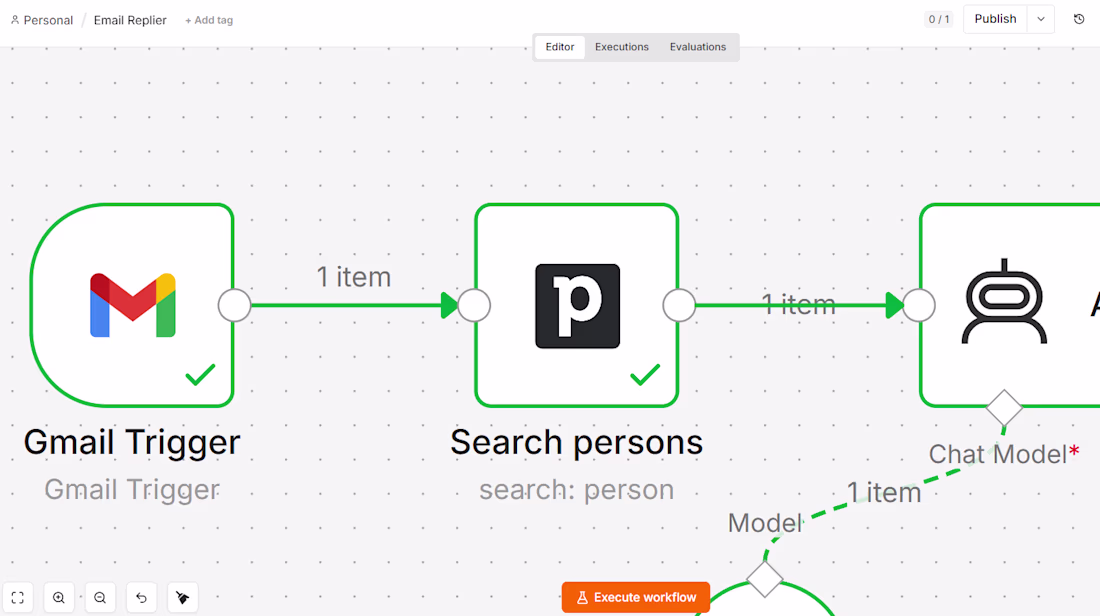The width and height of the screenshot is (1100, 616).
Task: Click Execute workflow button
Action: click(x=636, y=598)
